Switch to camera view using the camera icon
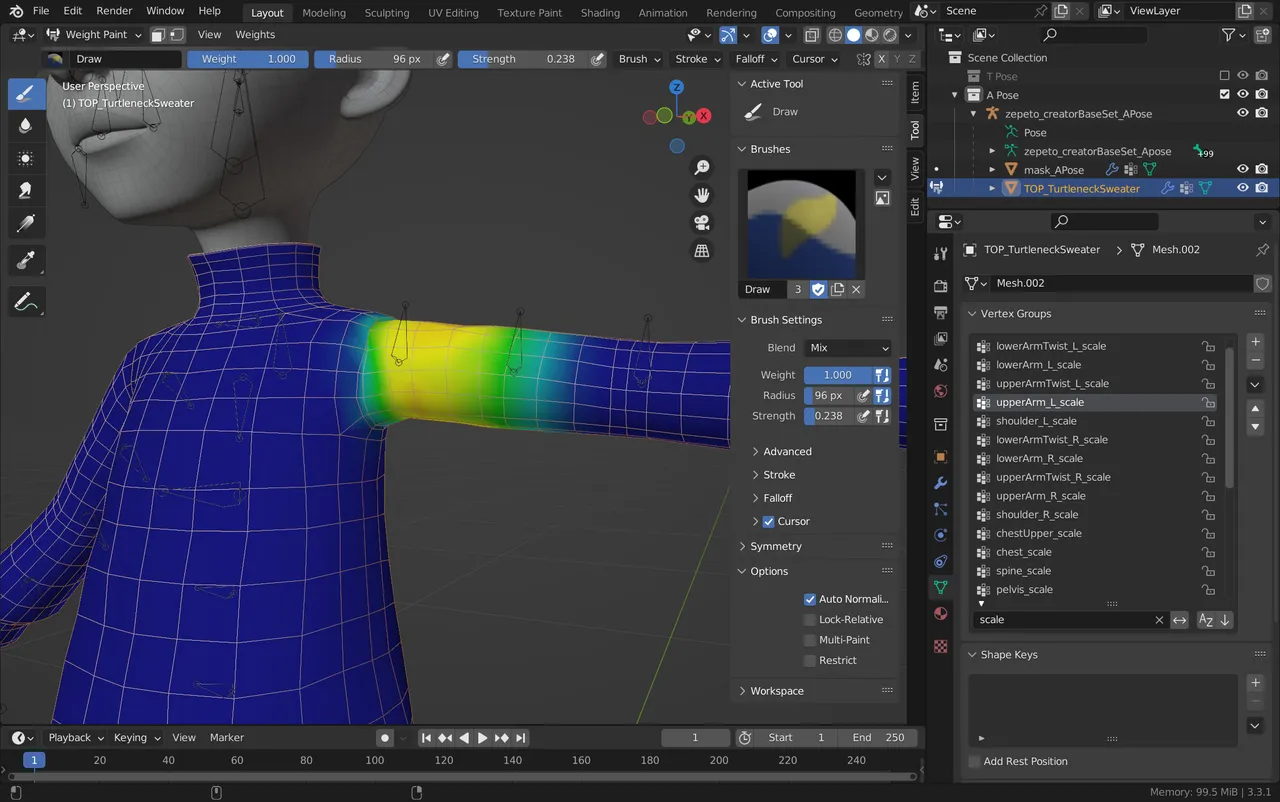Image resolution: width=1280 pixels, height=802 pixels. pyautogui.click(x=703, y=223)
